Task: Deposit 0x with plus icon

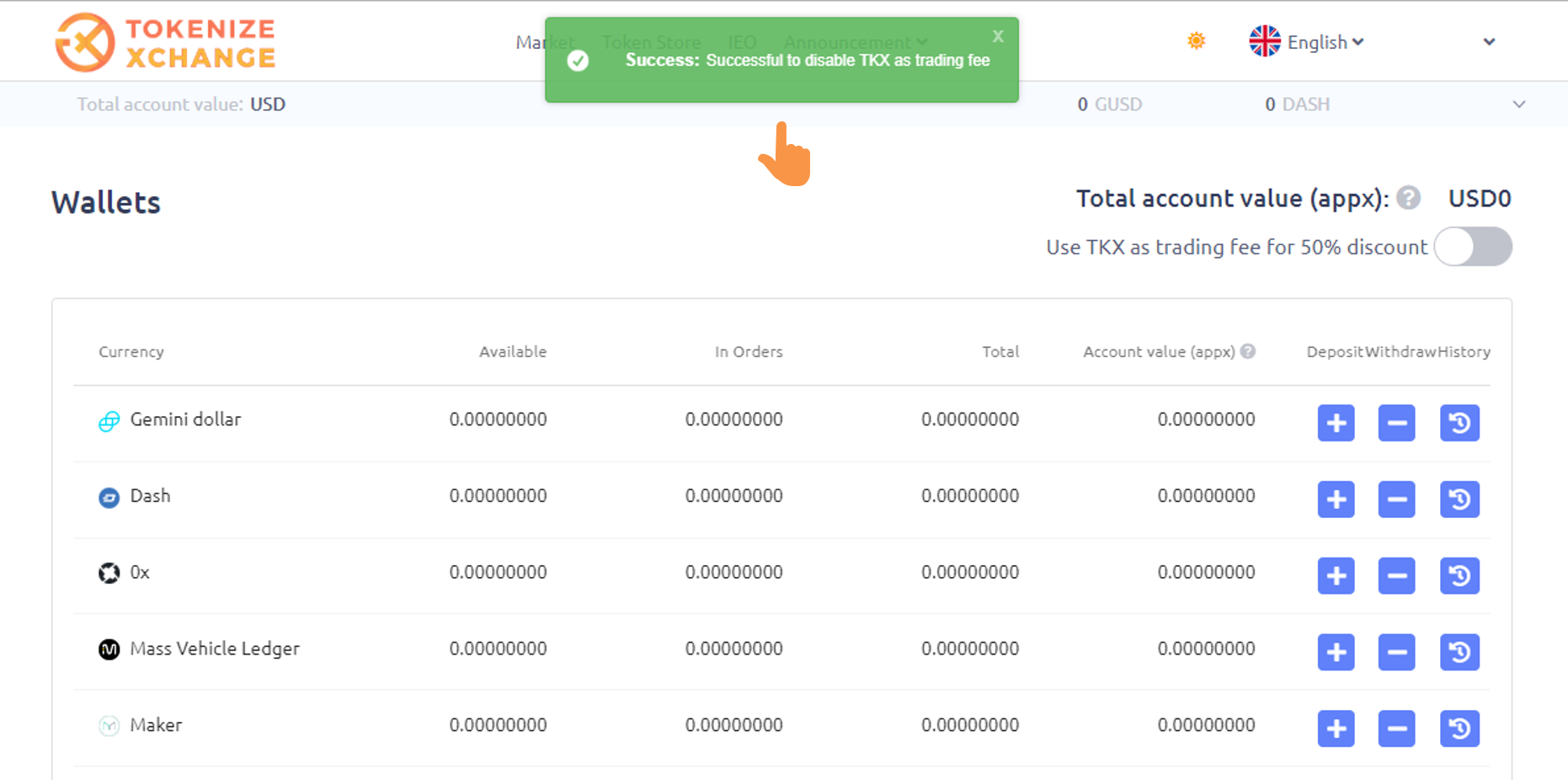Action: (1336, 576)
